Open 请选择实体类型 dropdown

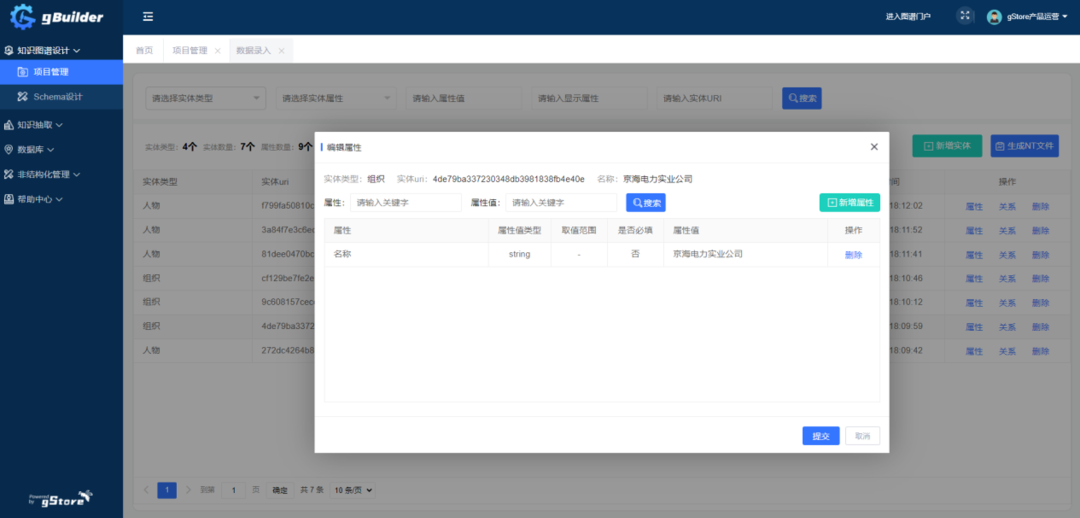206,99
